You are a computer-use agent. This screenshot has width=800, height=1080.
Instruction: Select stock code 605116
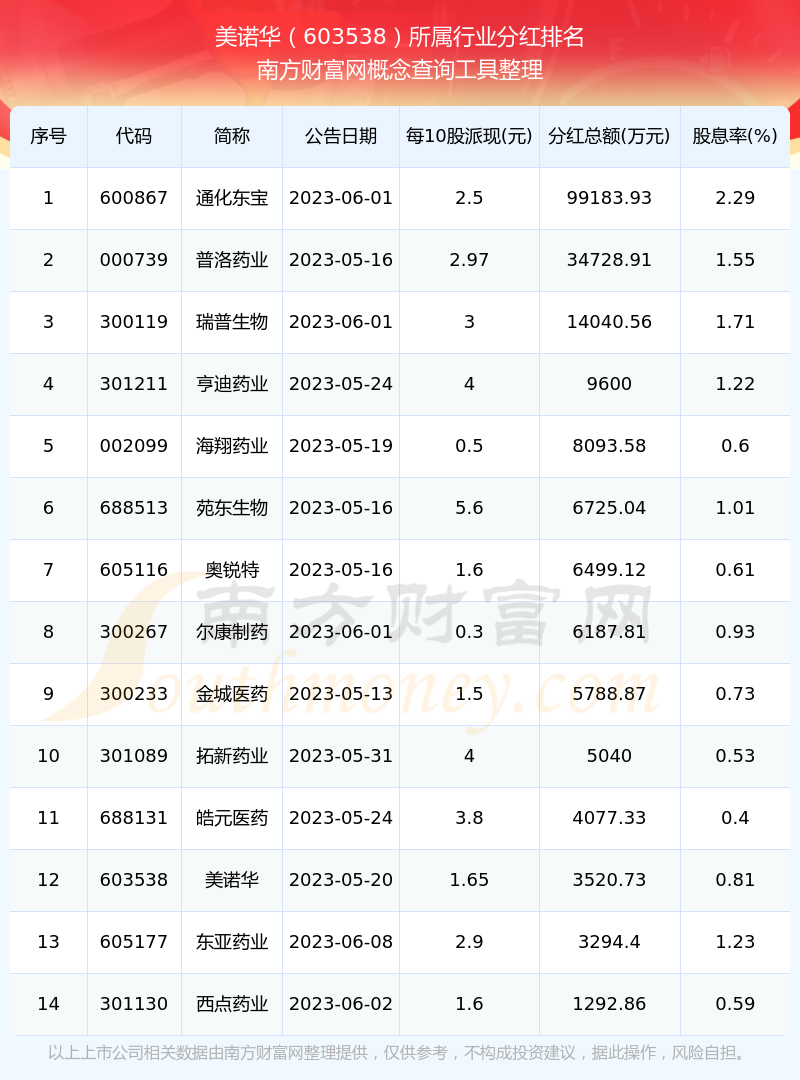point(134,570)
